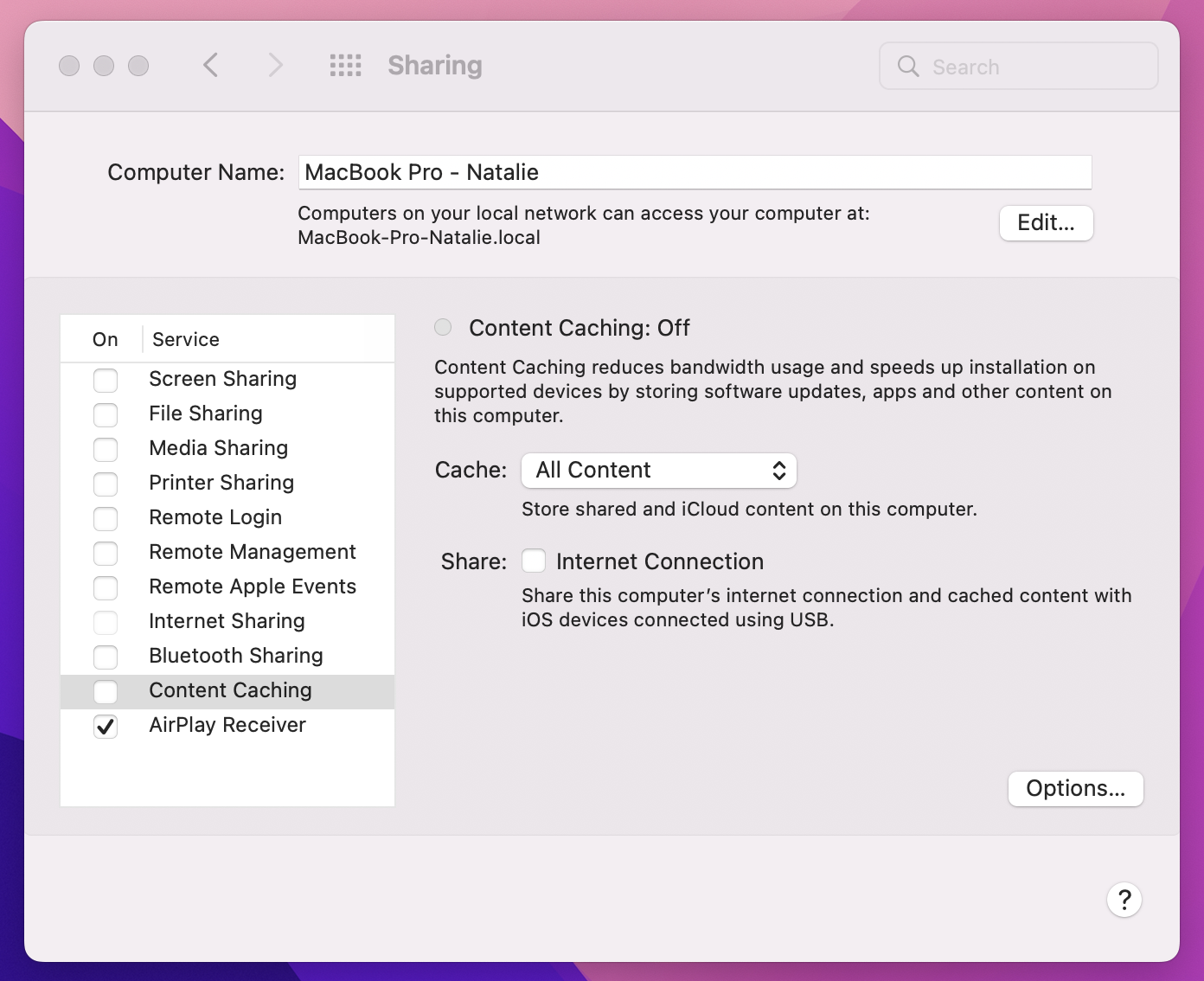1204x981 pixels.
Task: Enable Screen Sharing checkbox
Action: (x=106, y=380)
